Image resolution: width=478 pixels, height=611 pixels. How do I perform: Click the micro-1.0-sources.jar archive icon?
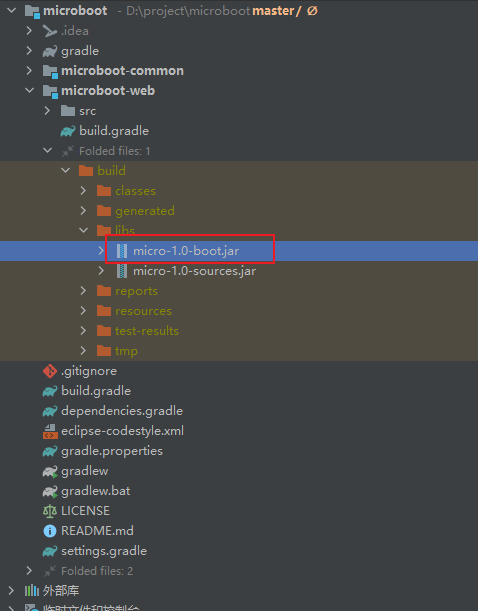point(122,271)
